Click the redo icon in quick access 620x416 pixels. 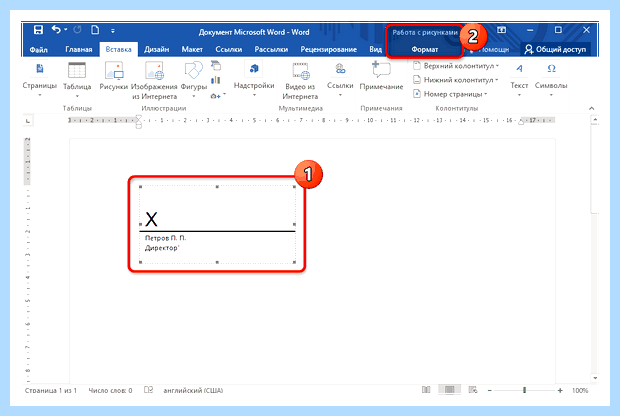point(78,30)
